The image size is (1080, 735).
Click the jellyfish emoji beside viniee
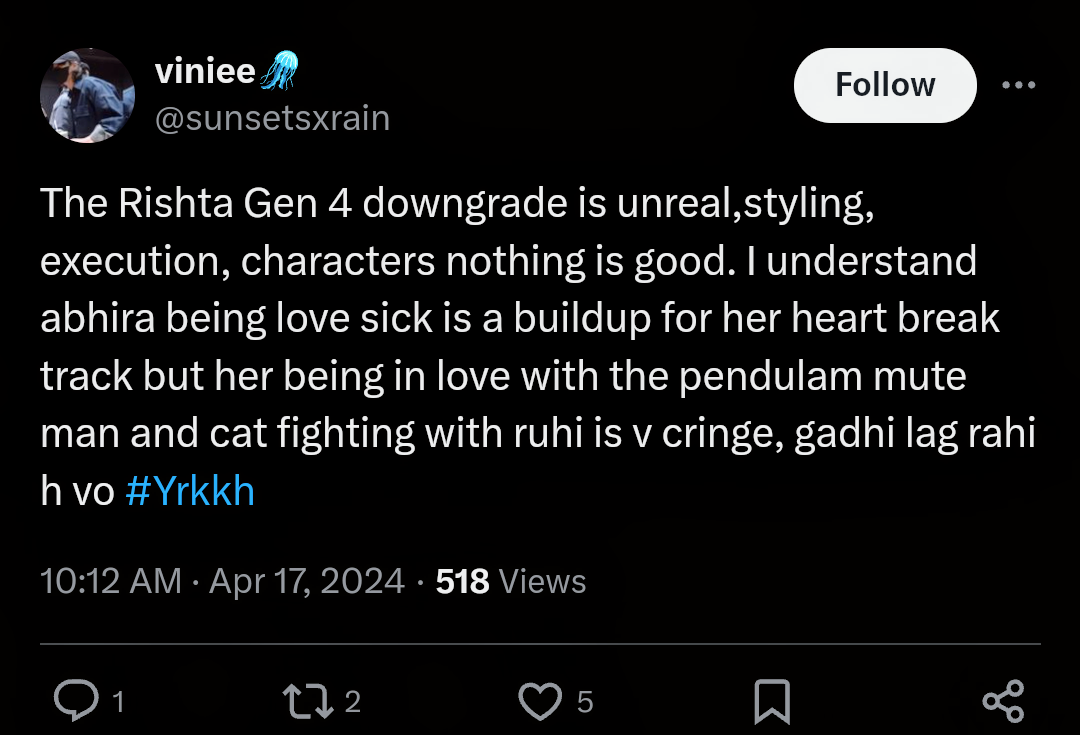click(279, 70)
